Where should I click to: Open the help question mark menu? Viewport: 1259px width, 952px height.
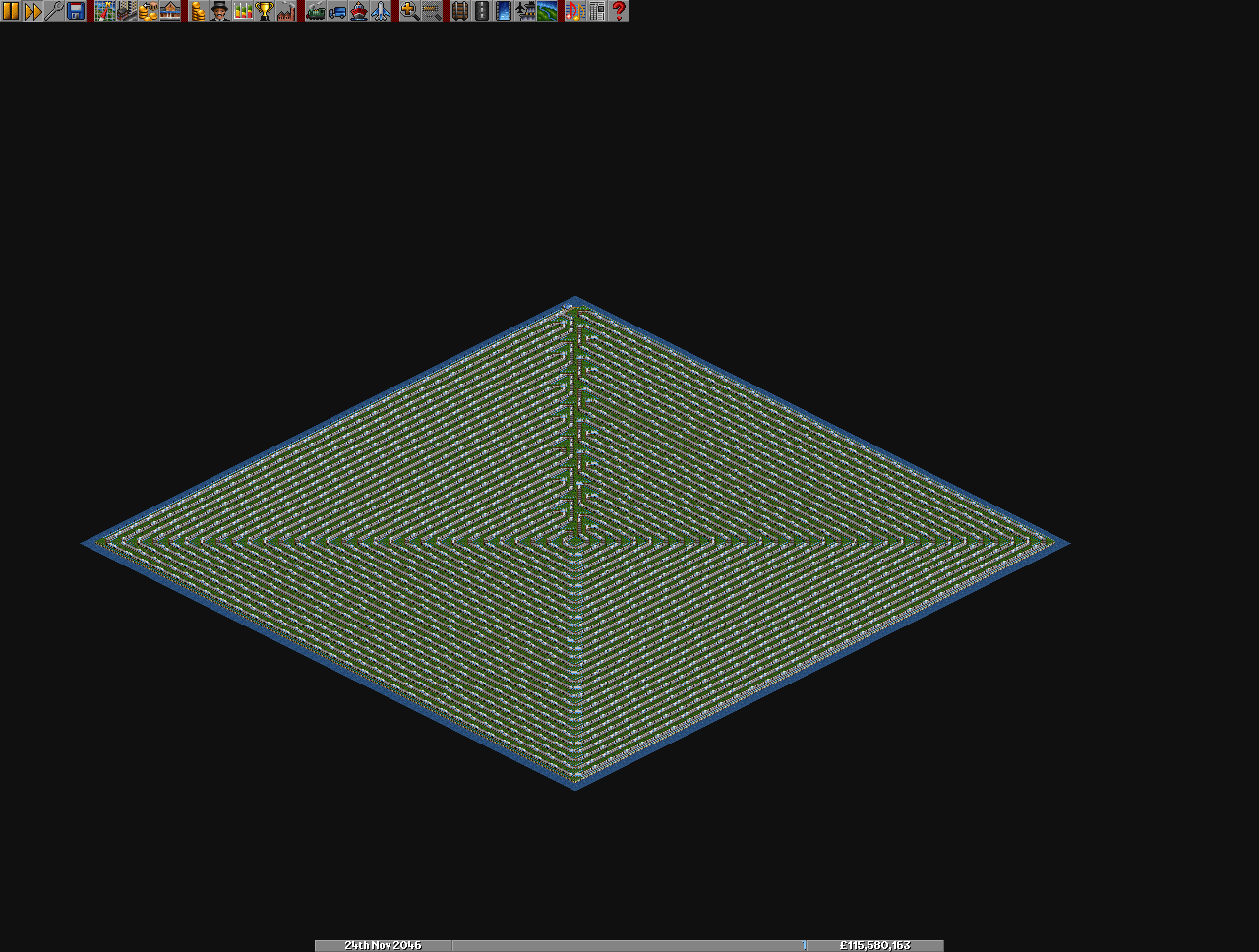click(619, 11)
